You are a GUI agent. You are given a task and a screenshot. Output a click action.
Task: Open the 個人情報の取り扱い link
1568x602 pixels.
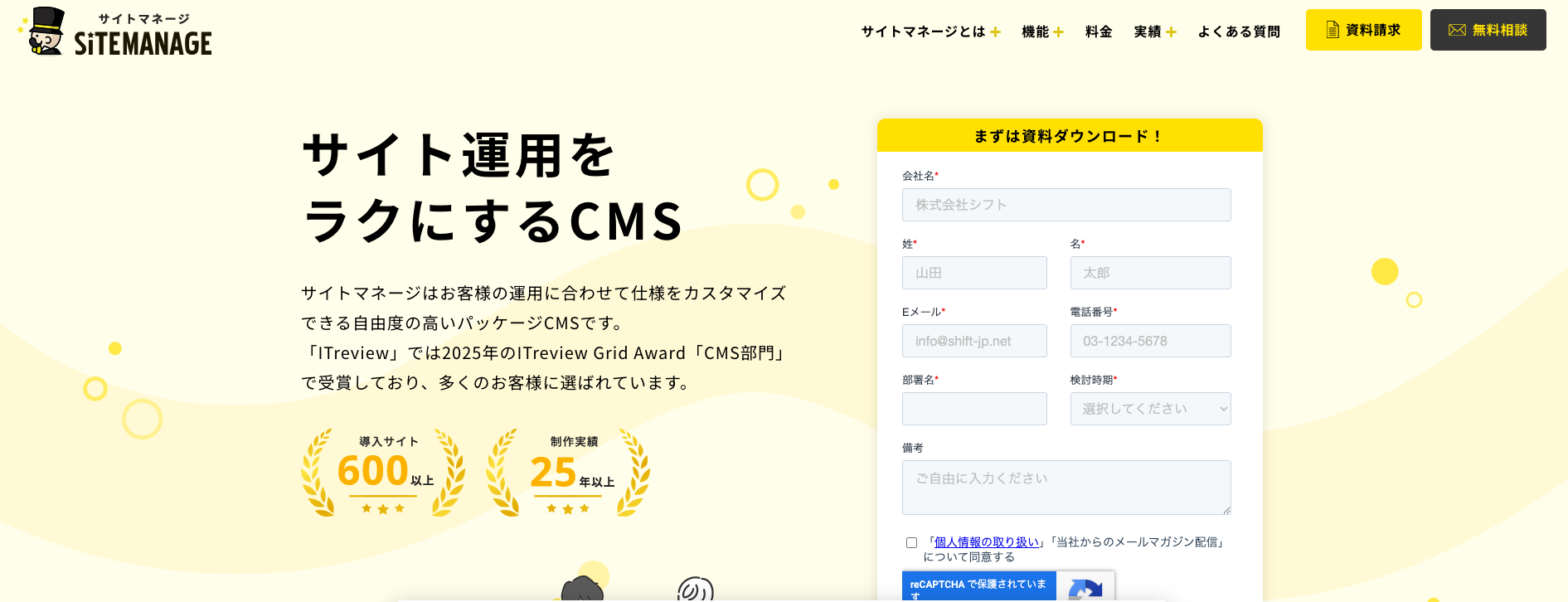pos(987,542)
